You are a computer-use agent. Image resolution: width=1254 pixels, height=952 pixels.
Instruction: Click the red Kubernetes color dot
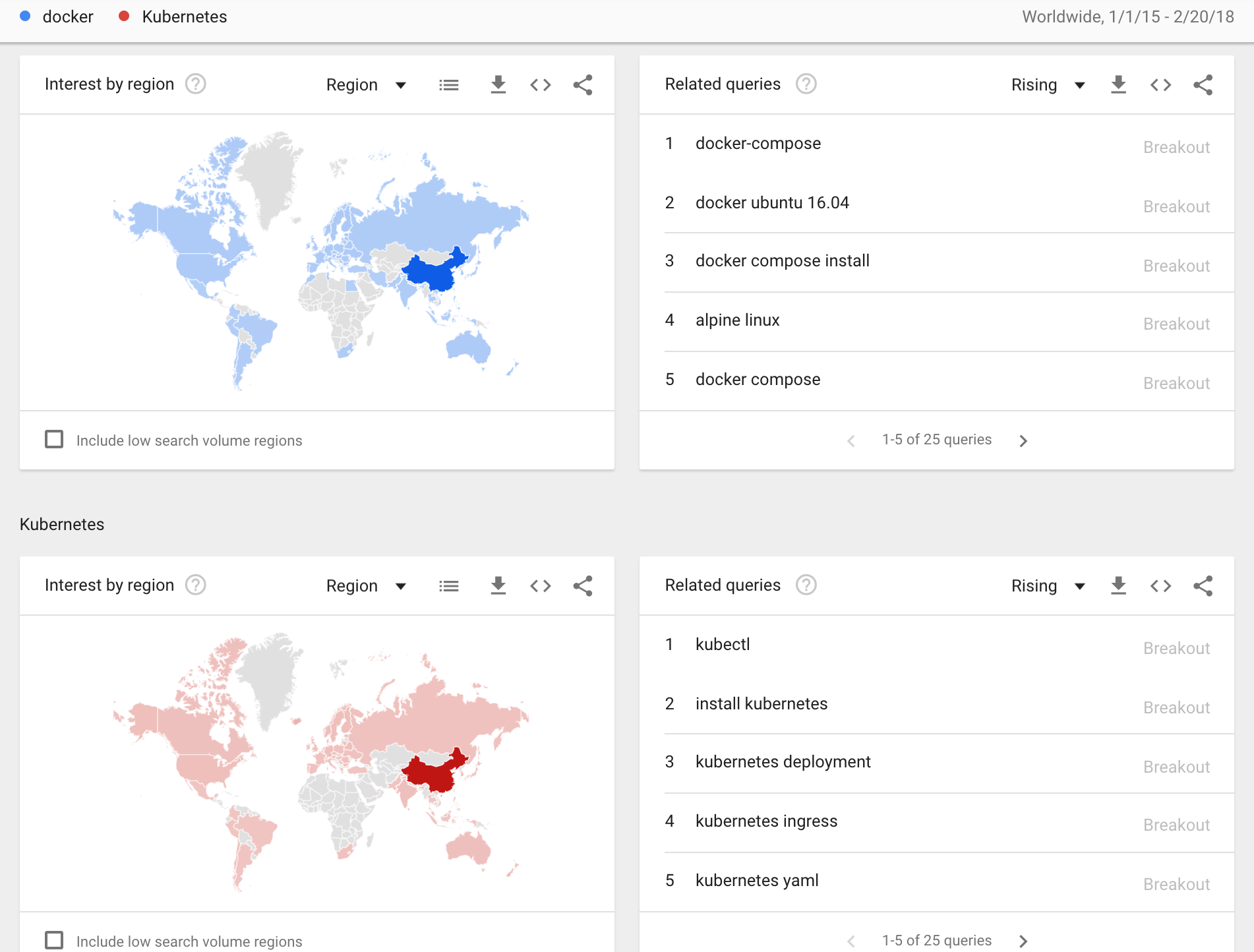point(123,16)
